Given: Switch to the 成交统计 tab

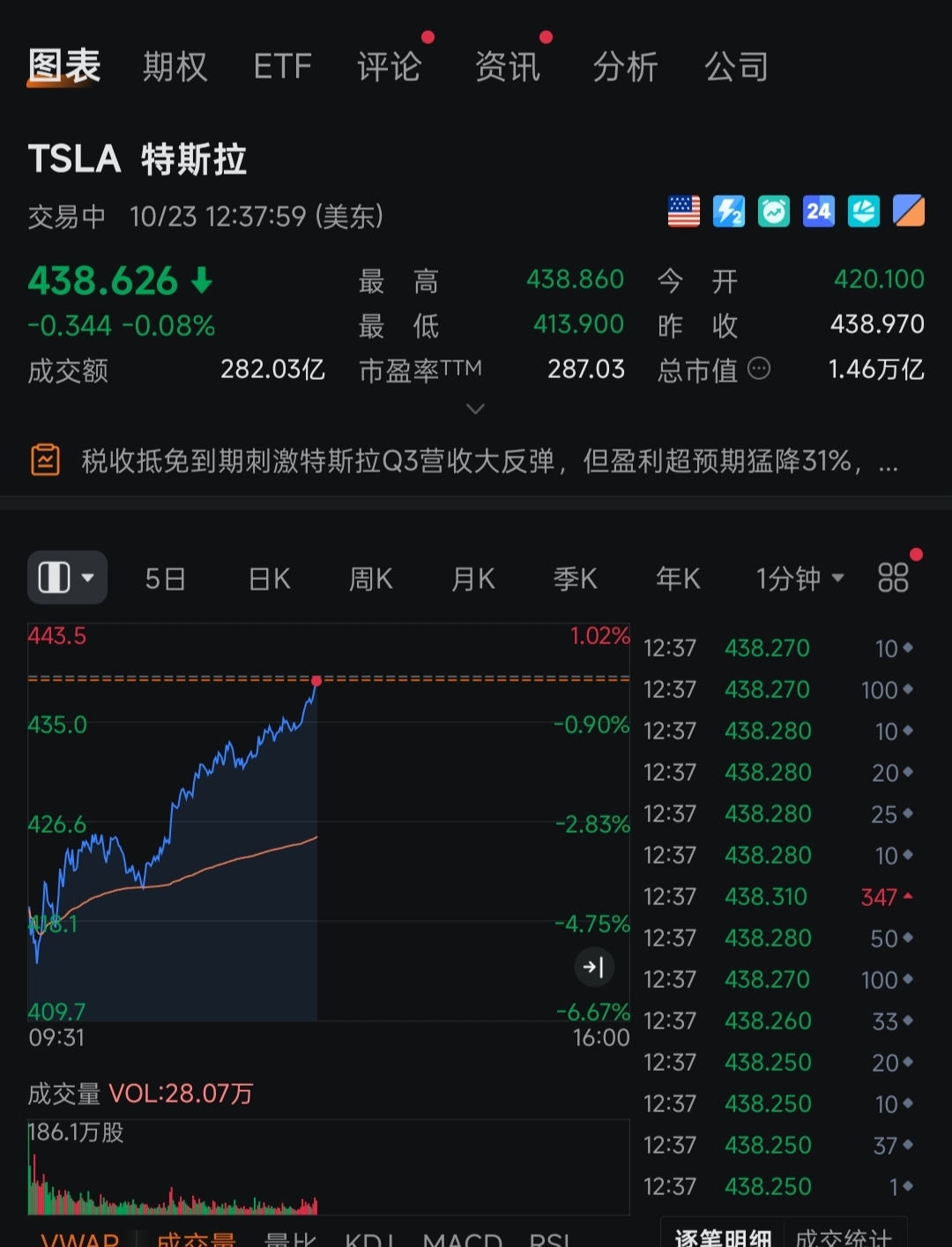Looking at the screenshot, I should pos(843,1236).
